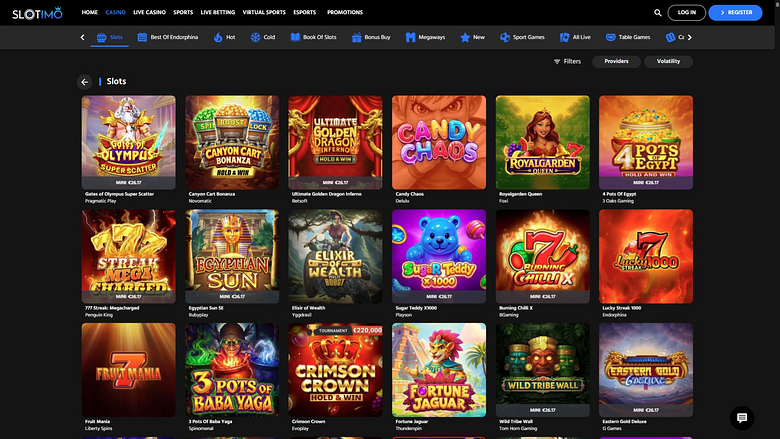Viewport: 780px width, 439px height.
Task: Click the Table Games category label
Action: 634,37
